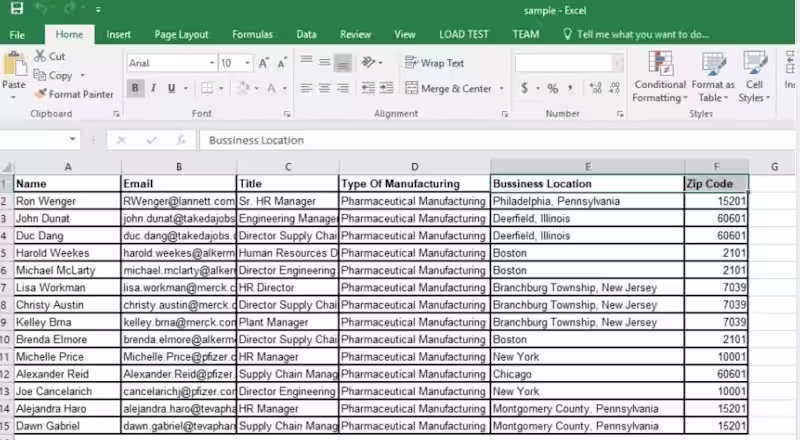Open Cell Styles menu

754,77
